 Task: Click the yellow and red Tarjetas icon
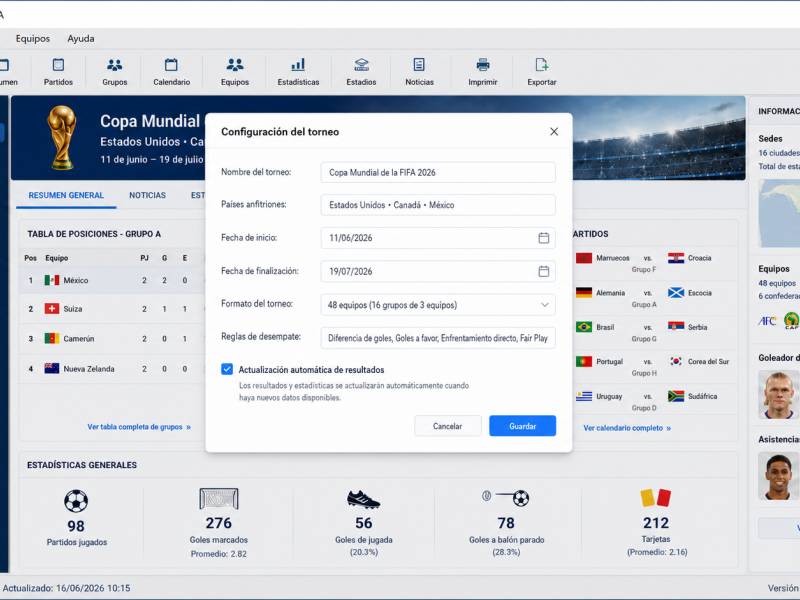(656, 497)
